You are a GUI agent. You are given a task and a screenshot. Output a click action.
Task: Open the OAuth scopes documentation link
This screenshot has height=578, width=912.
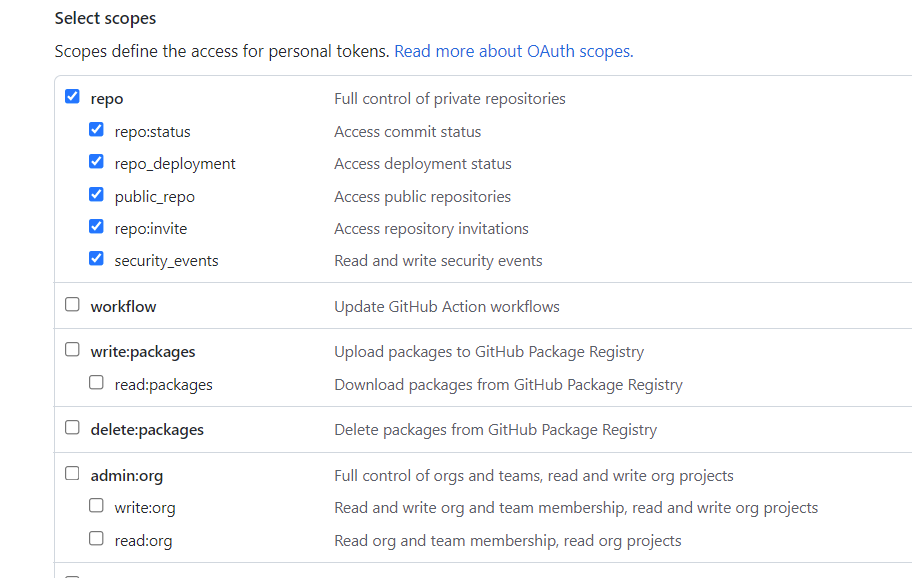click(x=513, y=50)
